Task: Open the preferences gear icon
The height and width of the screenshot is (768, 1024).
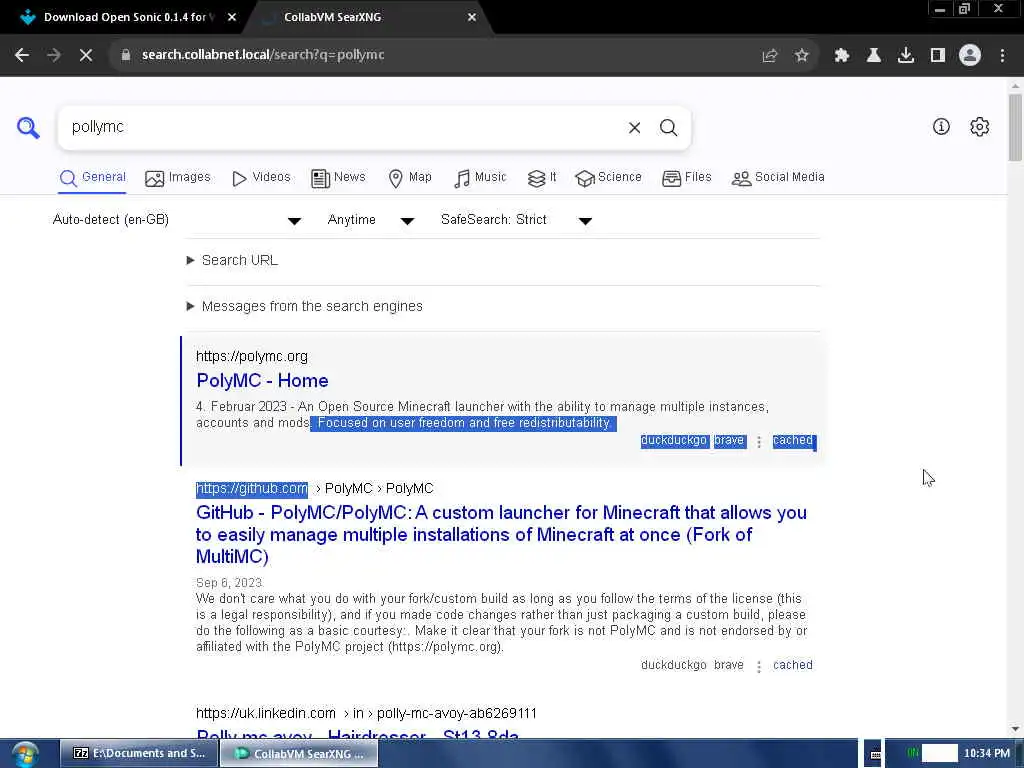Action: (980, 127)
